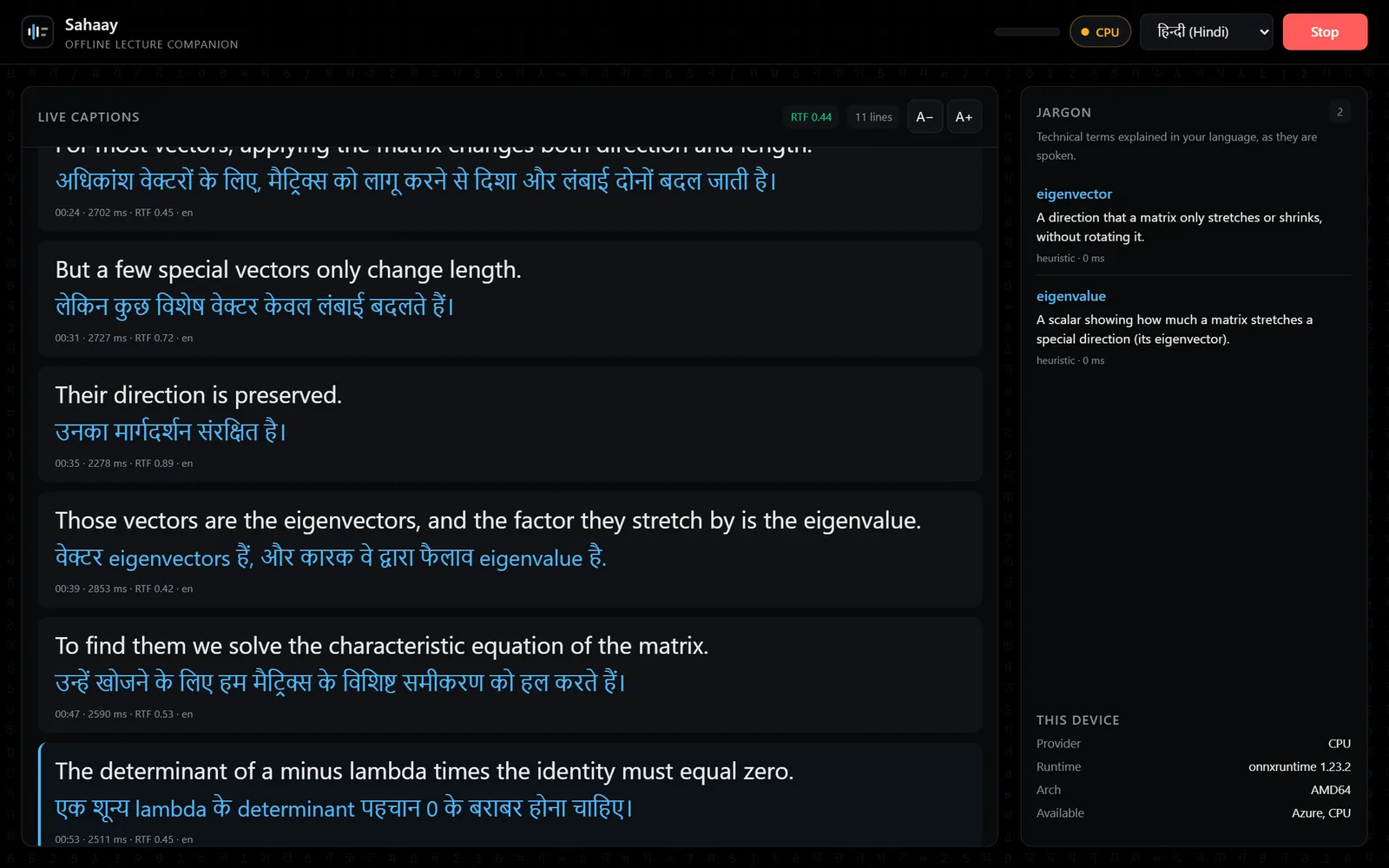Click timestamp metadata "00:47 · 2590 ms · RTF 0.53 · en"
This screenshot has height=868, width=1389.
tap(124, 714)
